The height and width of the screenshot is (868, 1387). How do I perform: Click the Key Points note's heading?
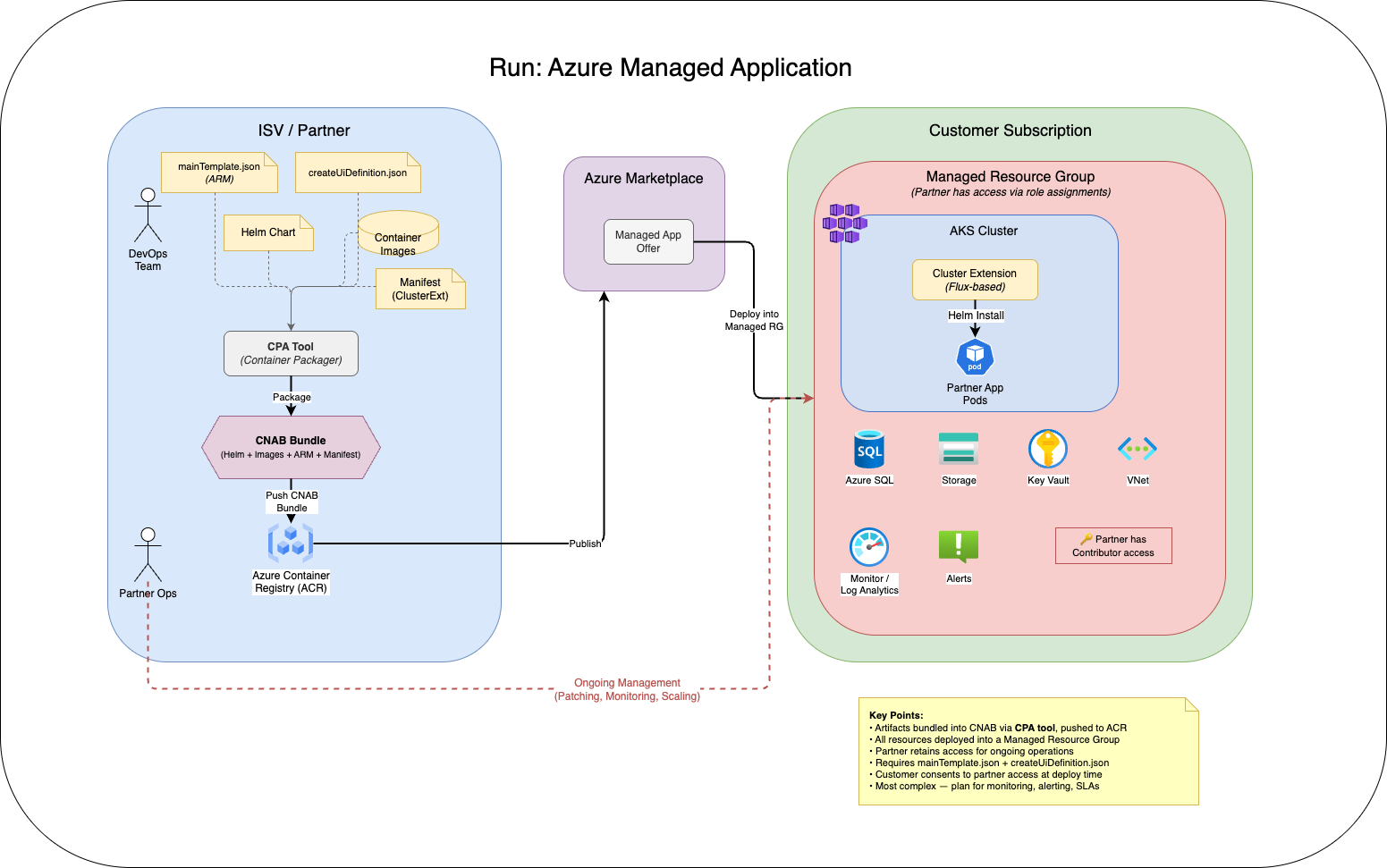(896, 715)
